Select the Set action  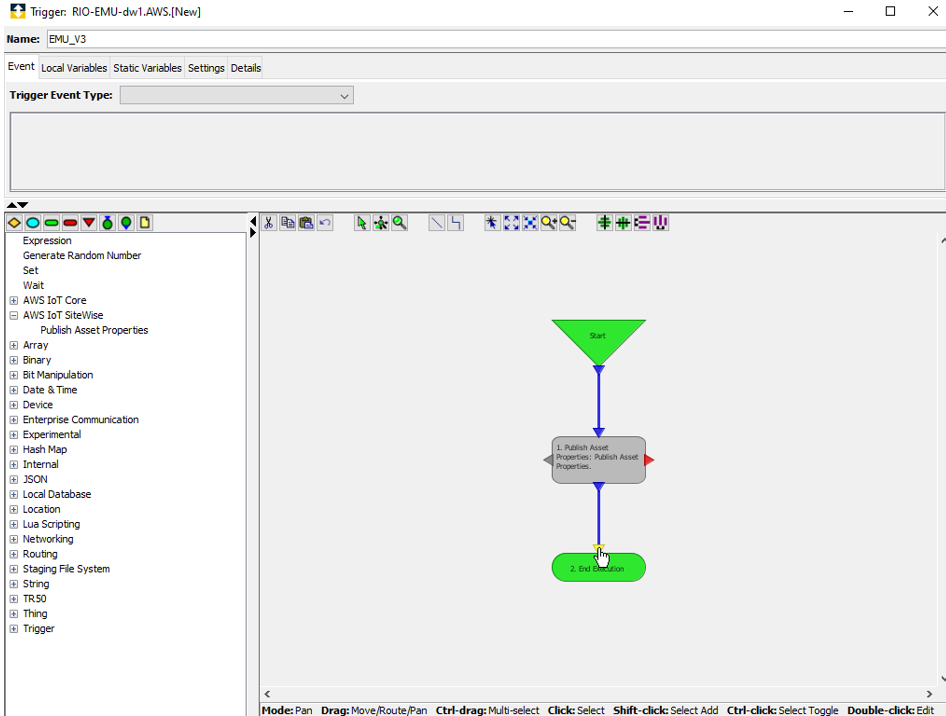point(30,271)
